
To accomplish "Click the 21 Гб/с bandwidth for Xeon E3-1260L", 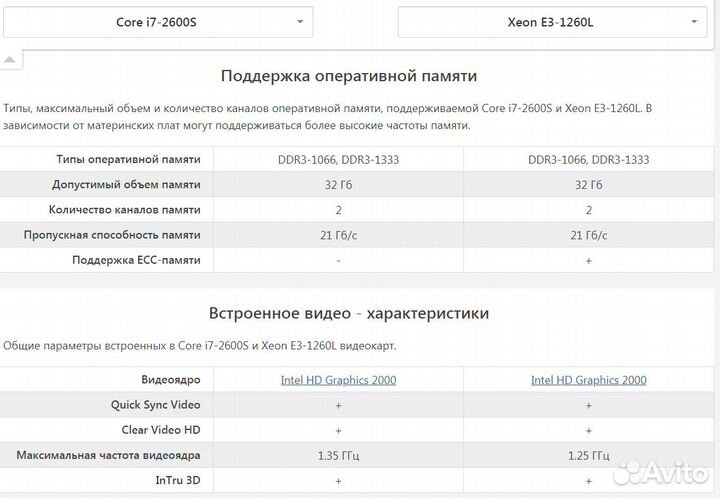I will 589,235.
